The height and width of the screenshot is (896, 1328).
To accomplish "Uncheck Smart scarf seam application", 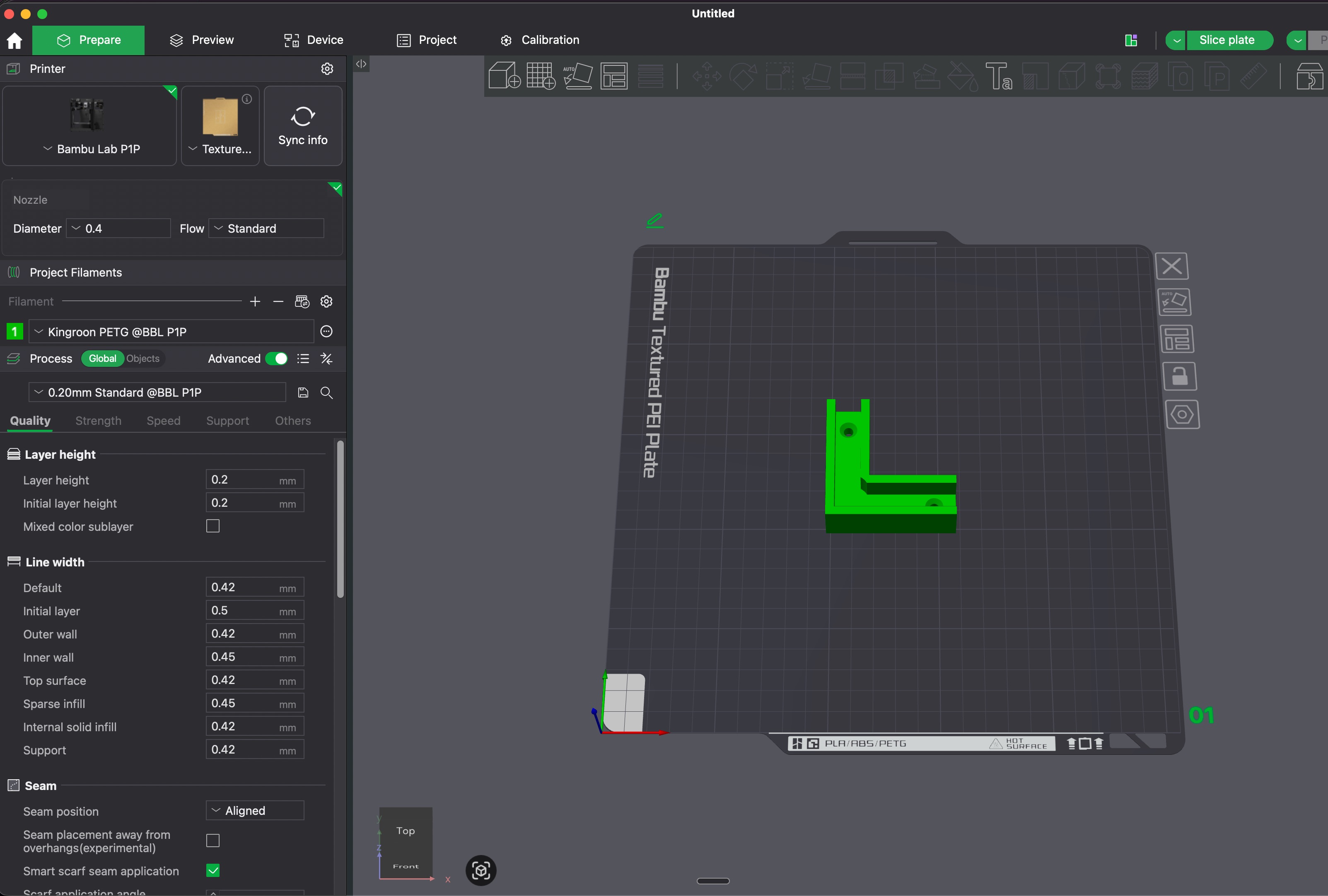I will pyautogui.click(x=212, y=870).
